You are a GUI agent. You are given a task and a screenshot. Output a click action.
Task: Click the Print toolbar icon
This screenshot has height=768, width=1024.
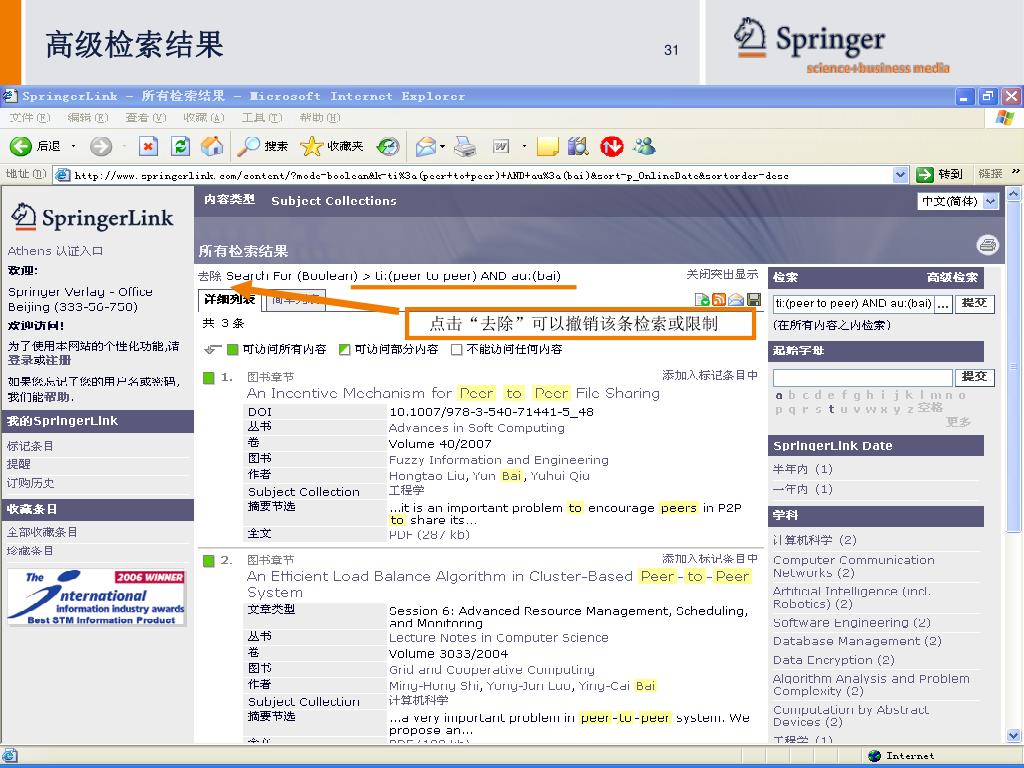pyautogui.click(x=465, y=146)
